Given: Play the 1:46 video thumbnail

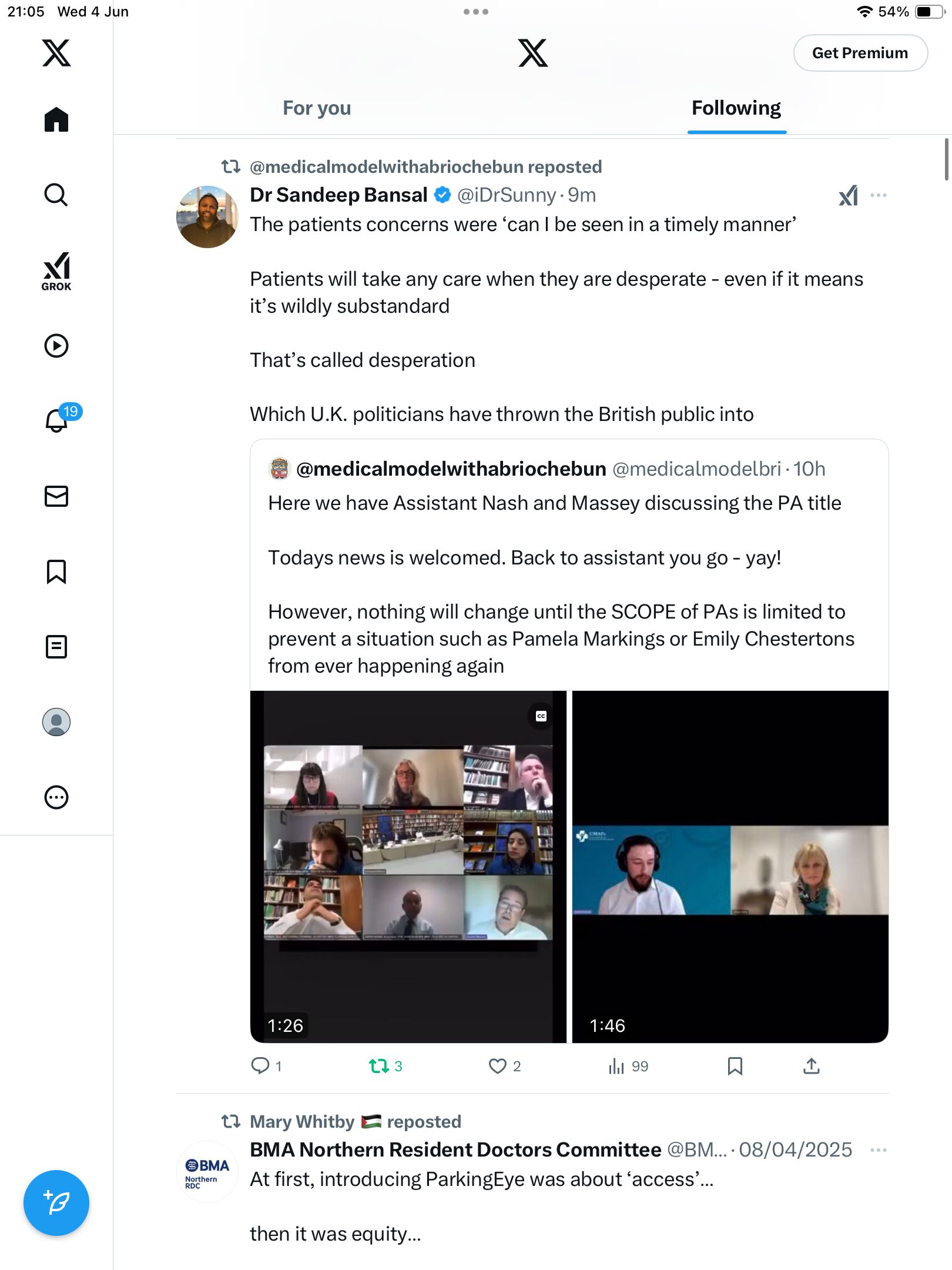Looking at the screenshot, I should pos(730,867).
